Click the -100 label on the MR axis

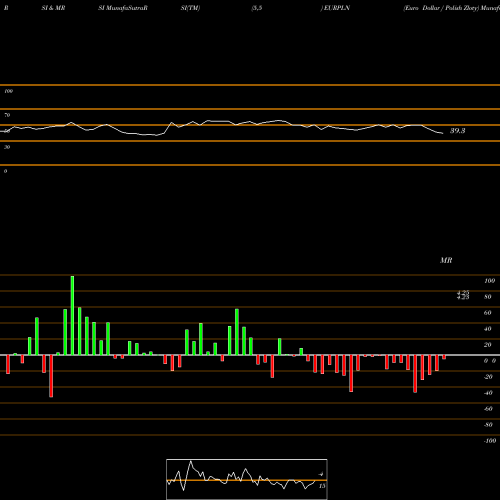[490, 441]
